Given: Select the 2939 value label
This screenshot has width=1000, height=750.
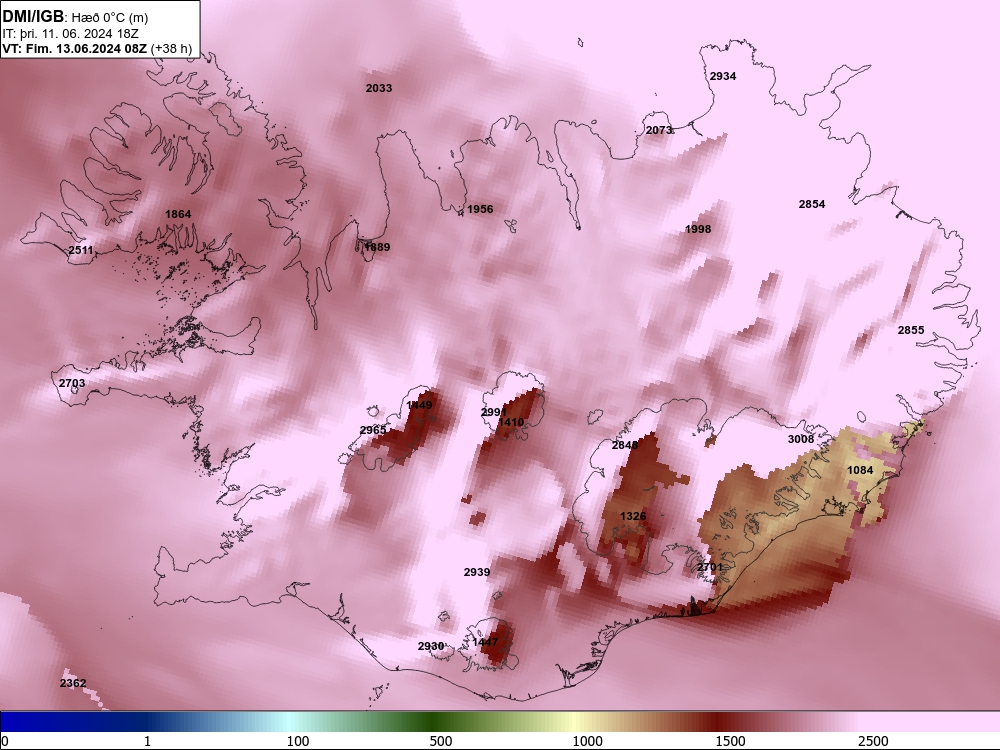Looking at the screenshot, I should pyautogui.click(x=477, y=573).
